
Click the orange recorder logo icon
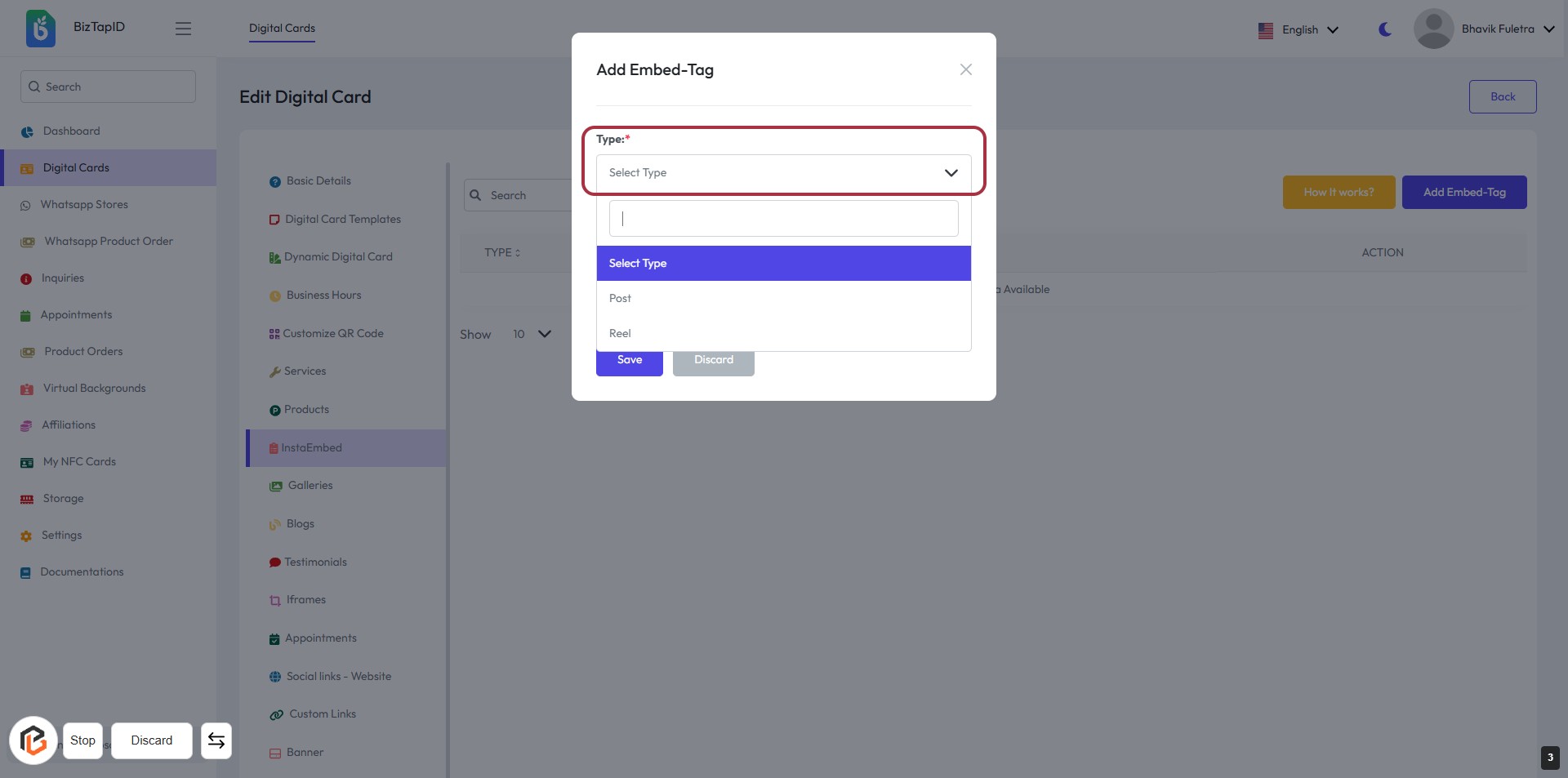(33, 740)
